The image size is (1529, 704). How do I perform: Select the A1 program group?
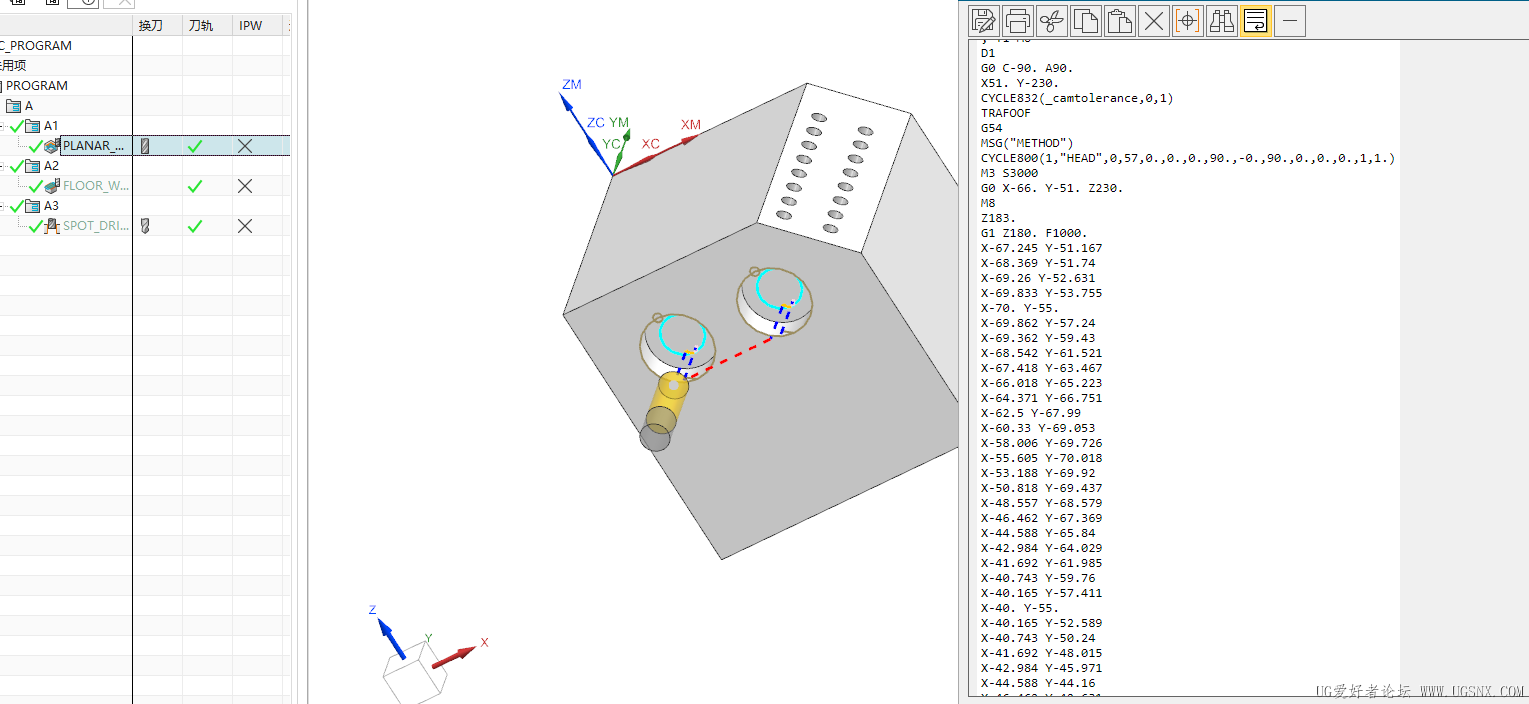[51, 126]
